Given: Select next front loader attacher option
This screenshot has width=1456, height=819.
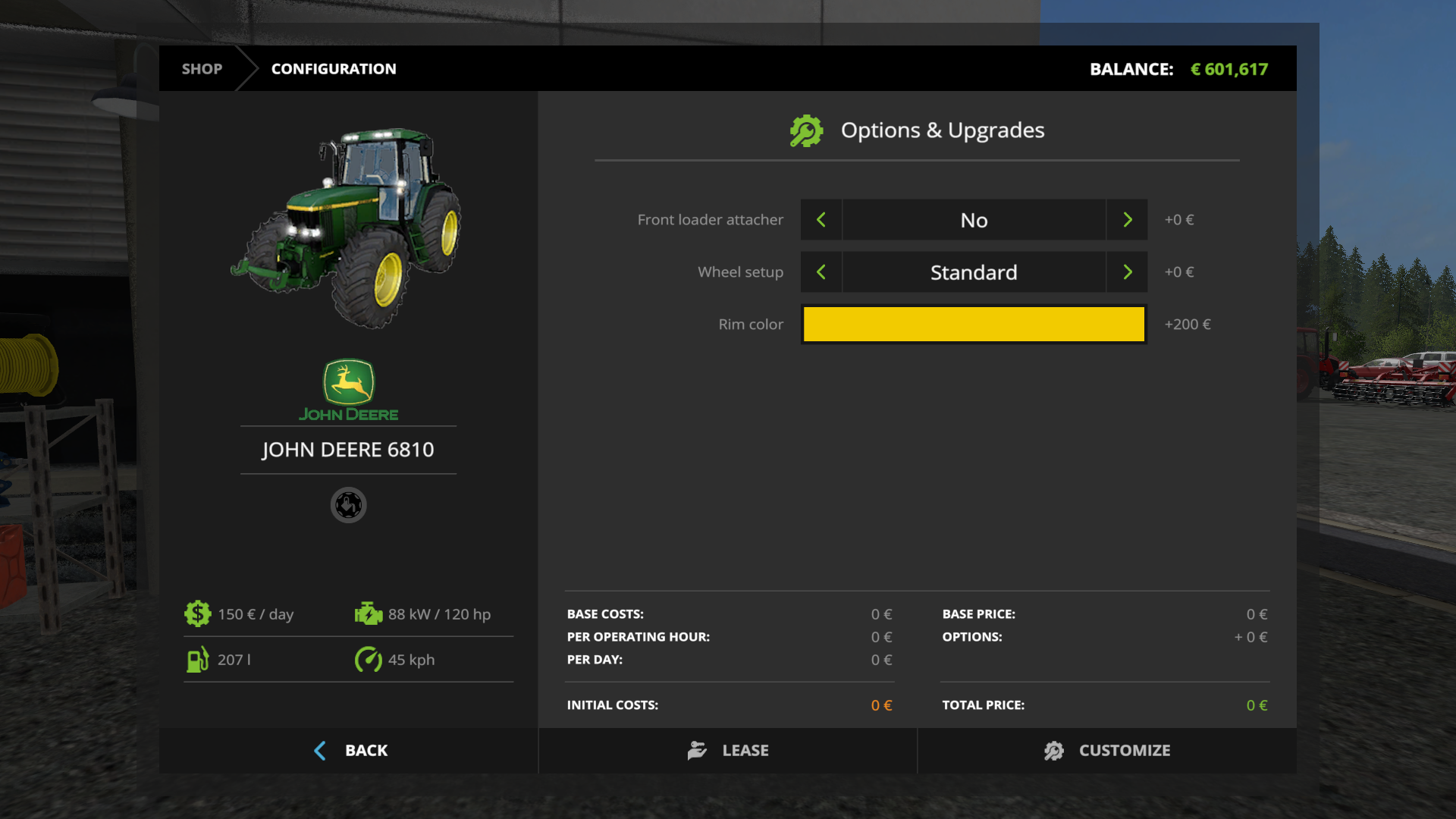Looking at the screenshot, I should point(1127,220).
